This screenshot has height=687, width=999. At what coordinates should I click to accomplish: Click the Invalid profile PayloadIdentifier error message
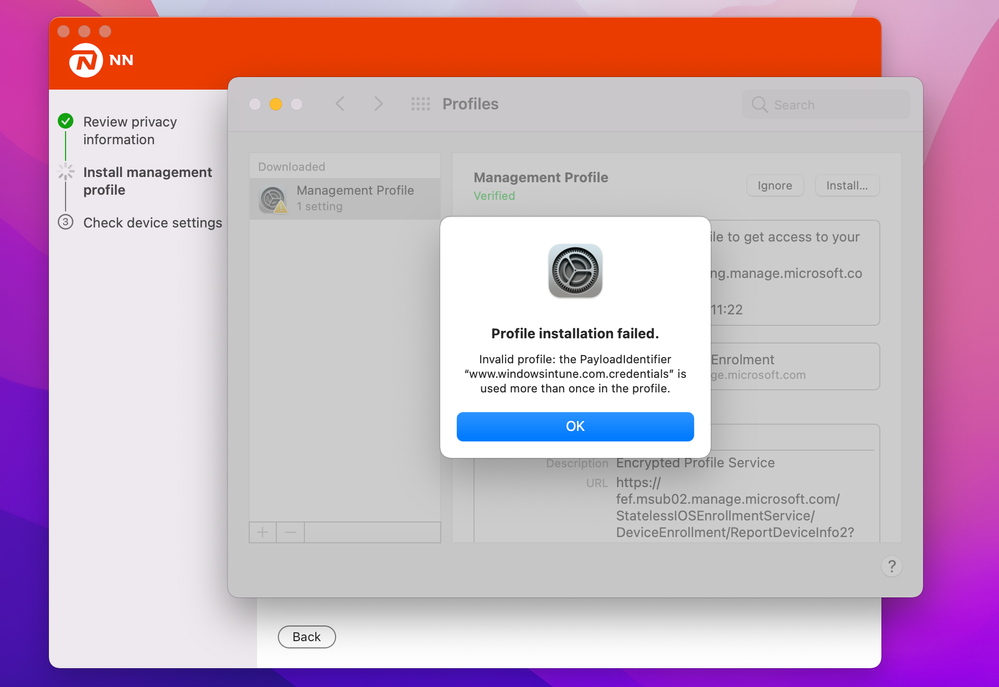coord(575,373)
